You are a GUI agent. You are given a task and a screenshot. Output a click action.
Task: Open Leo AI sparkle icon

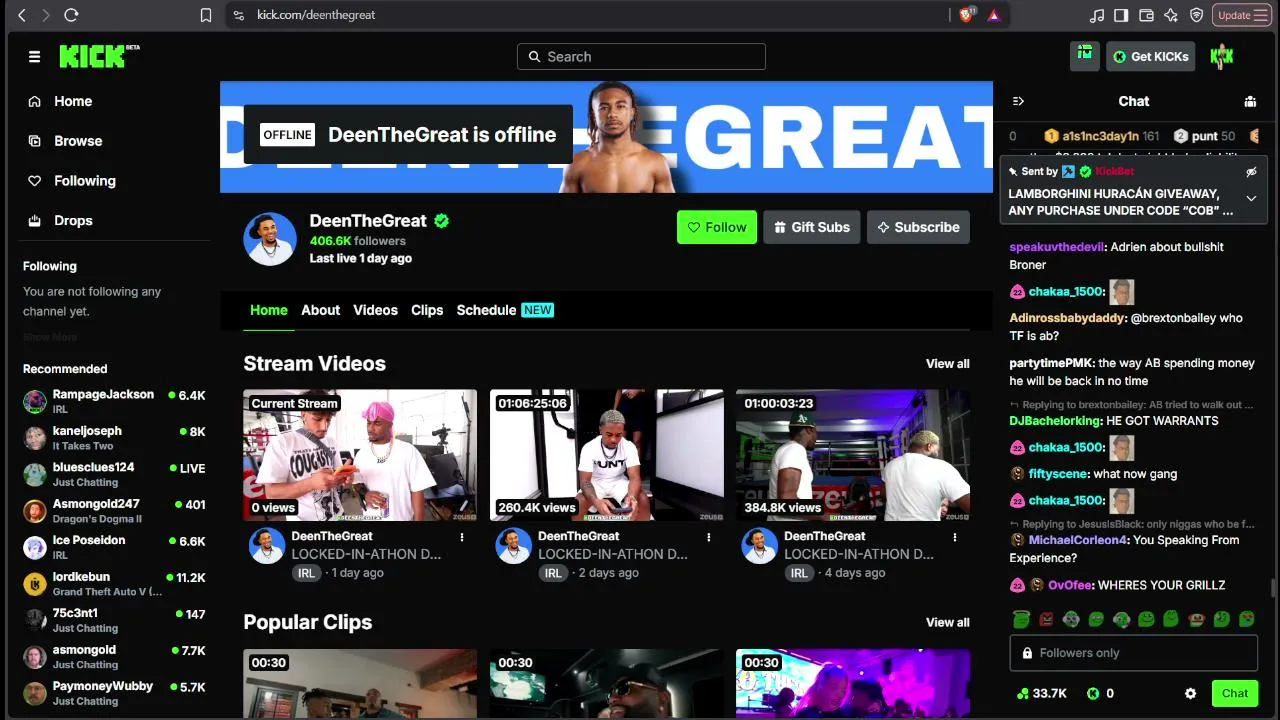coord(1171,15)
